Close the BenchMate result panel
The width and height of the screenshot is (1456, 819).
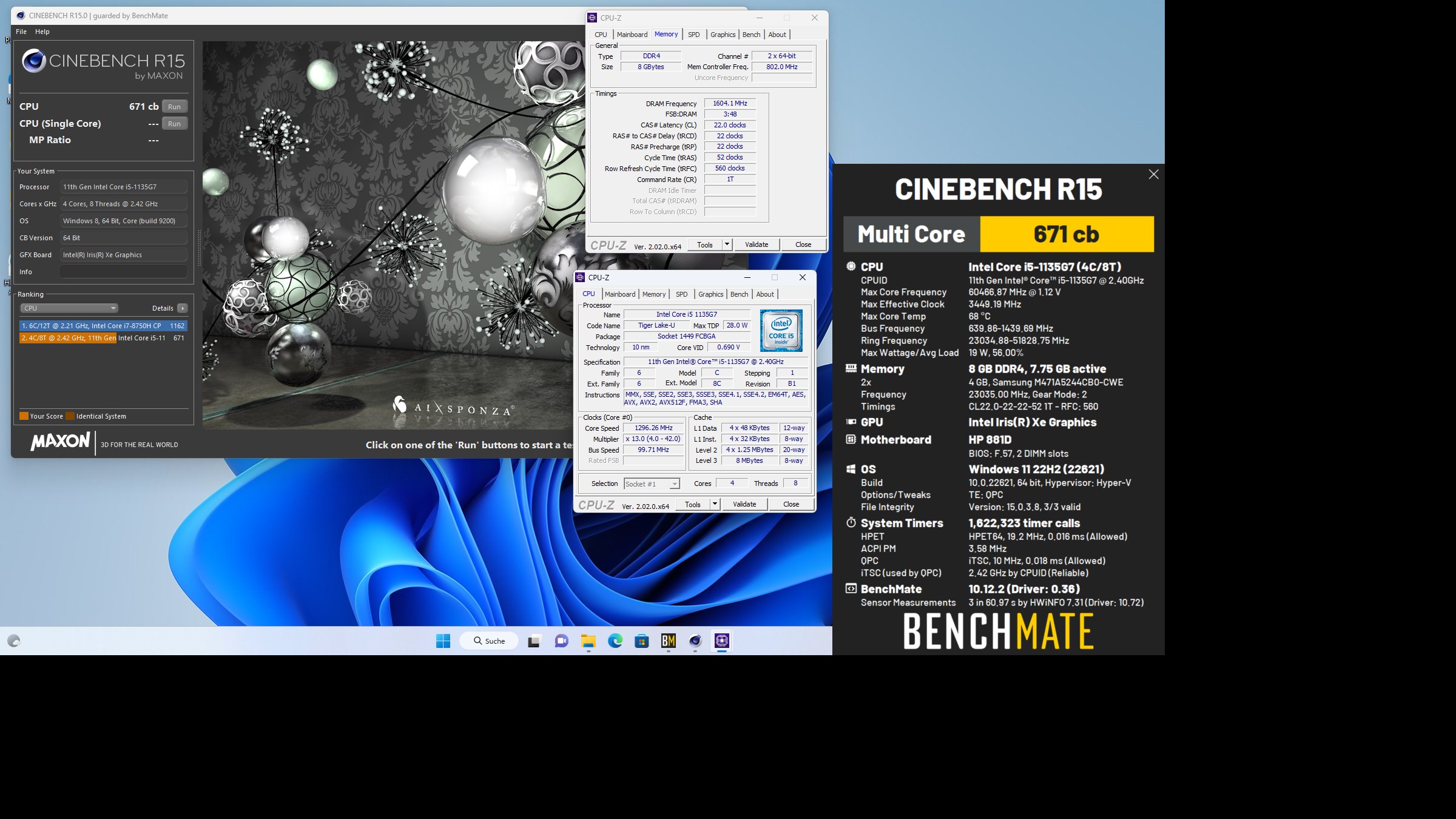[1153, 175]
